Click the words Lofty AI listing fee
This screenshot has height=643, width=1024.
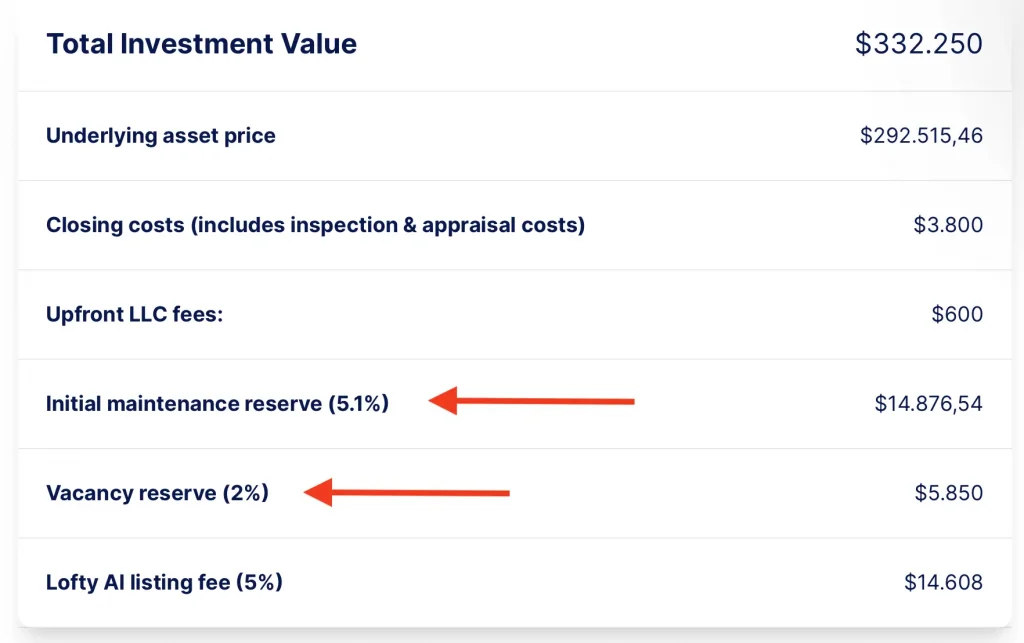pyautogui.click(x=138, y=582)
